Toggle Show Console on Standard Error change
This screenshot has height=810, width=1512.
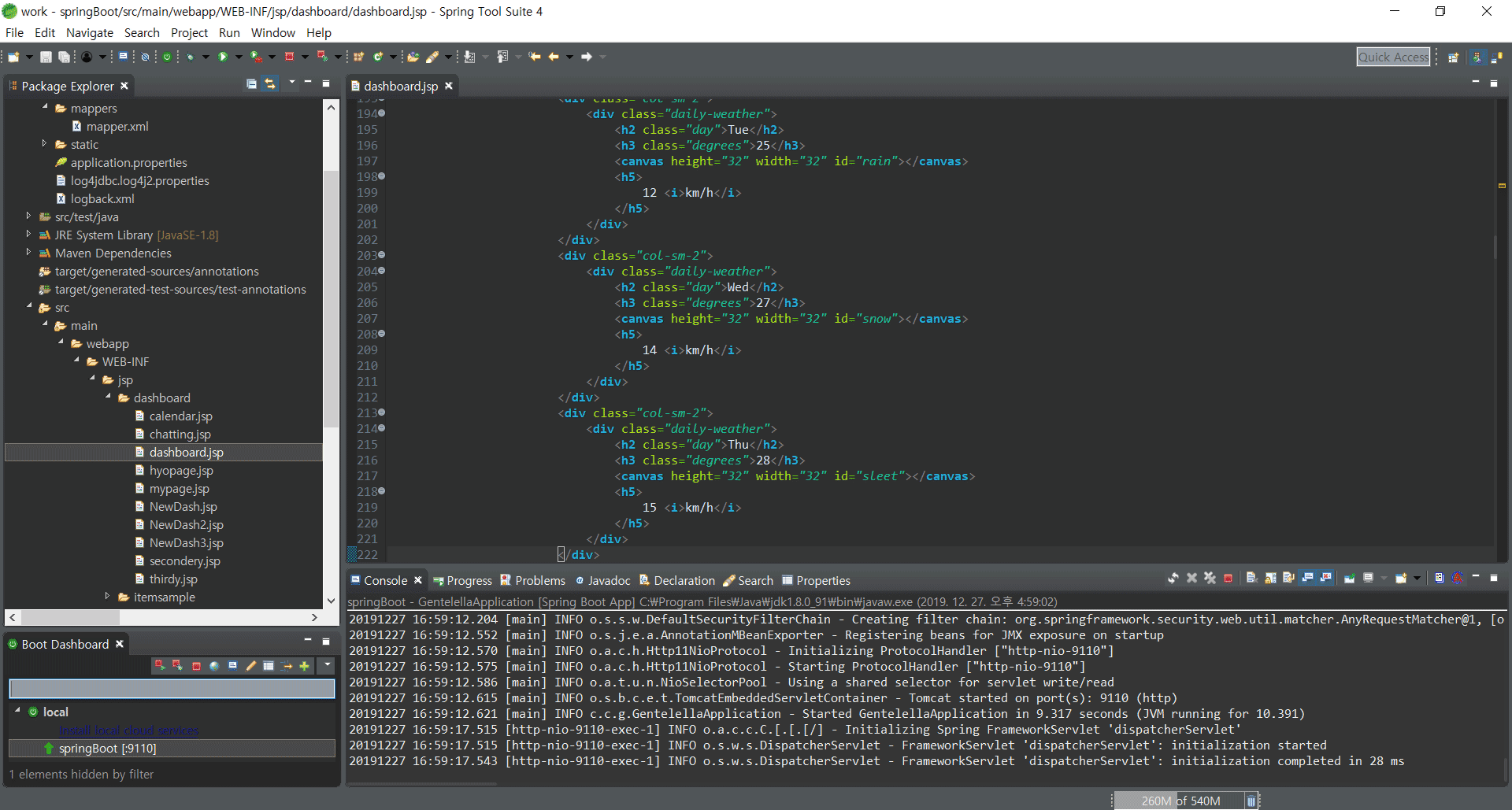pos(1325,579)
